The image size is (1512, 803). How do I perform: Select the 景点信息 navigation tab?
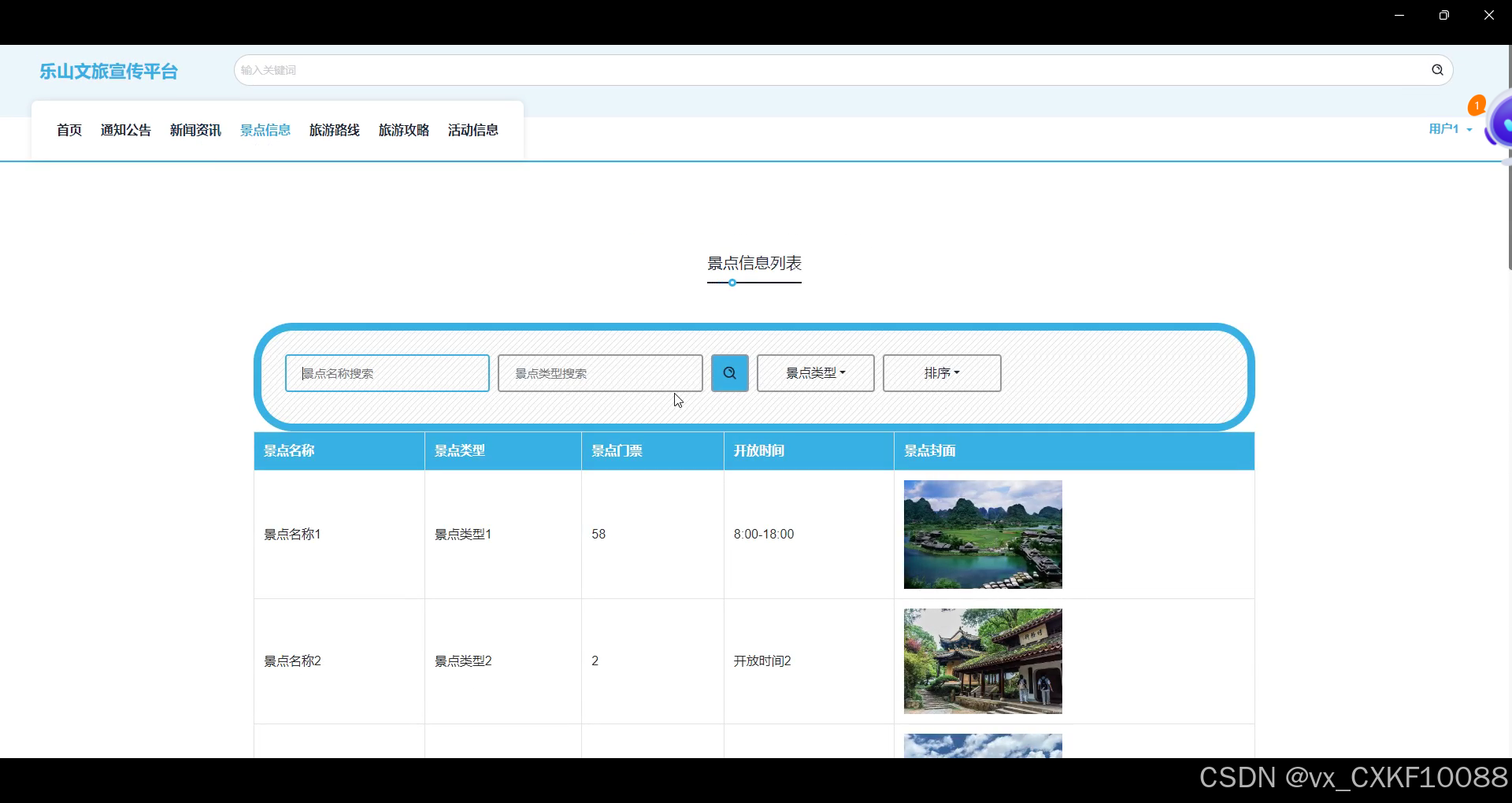265,130
